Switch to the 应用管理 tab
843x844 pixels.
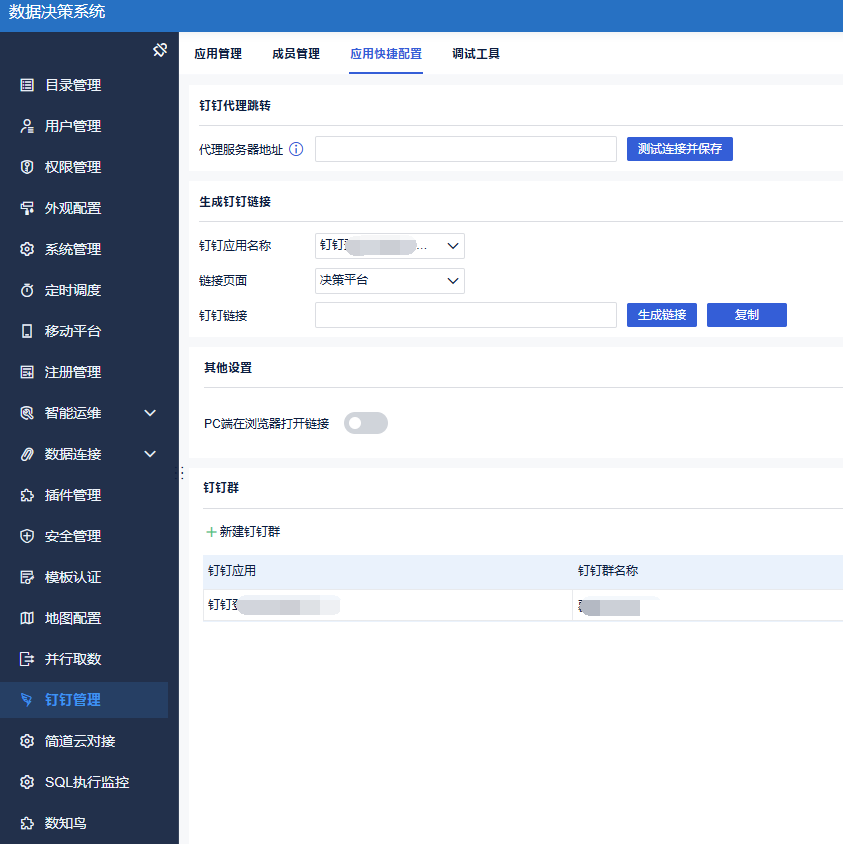tap(218, 54)
